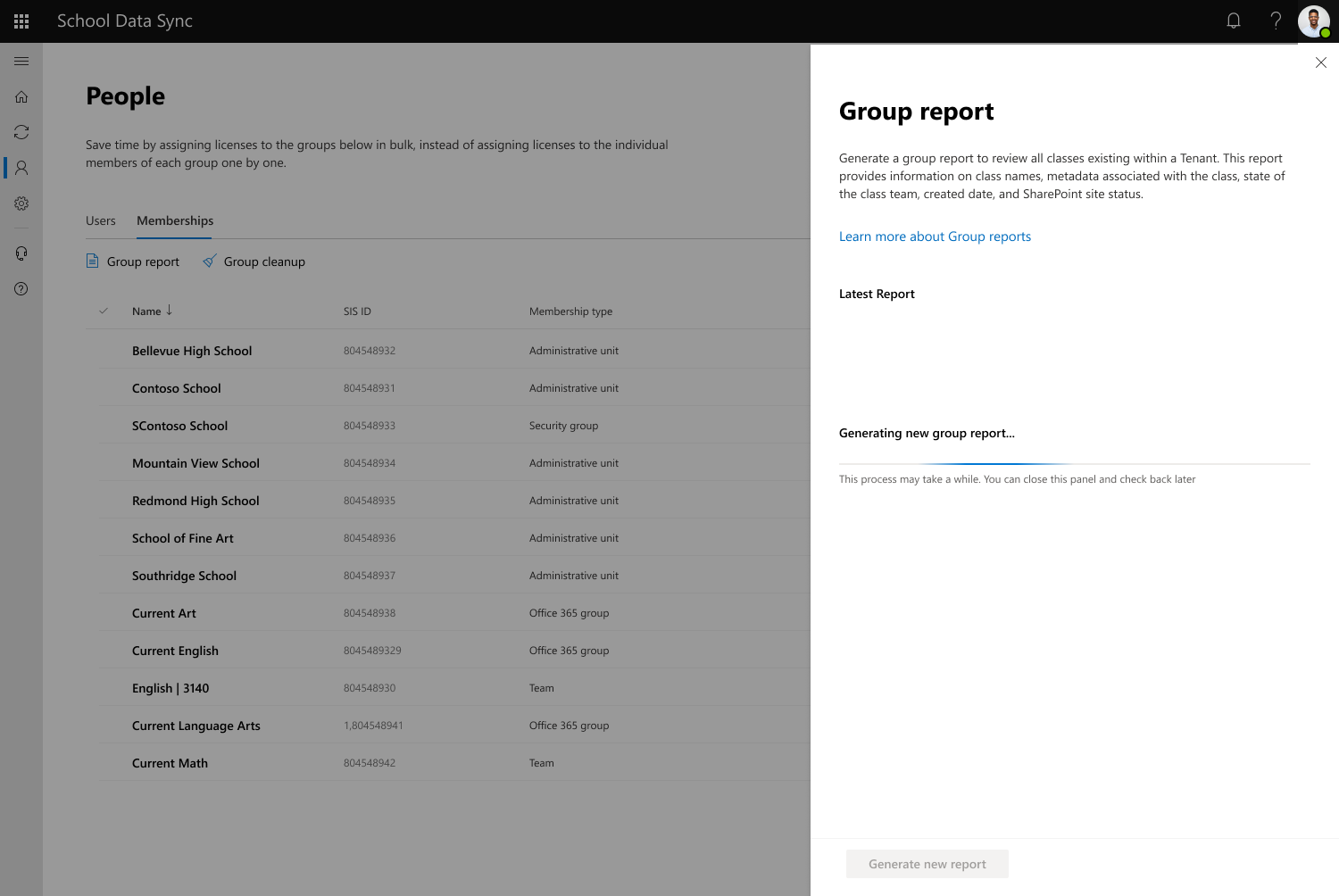Click the Group report toolbar button

click(x=133, y=261)
